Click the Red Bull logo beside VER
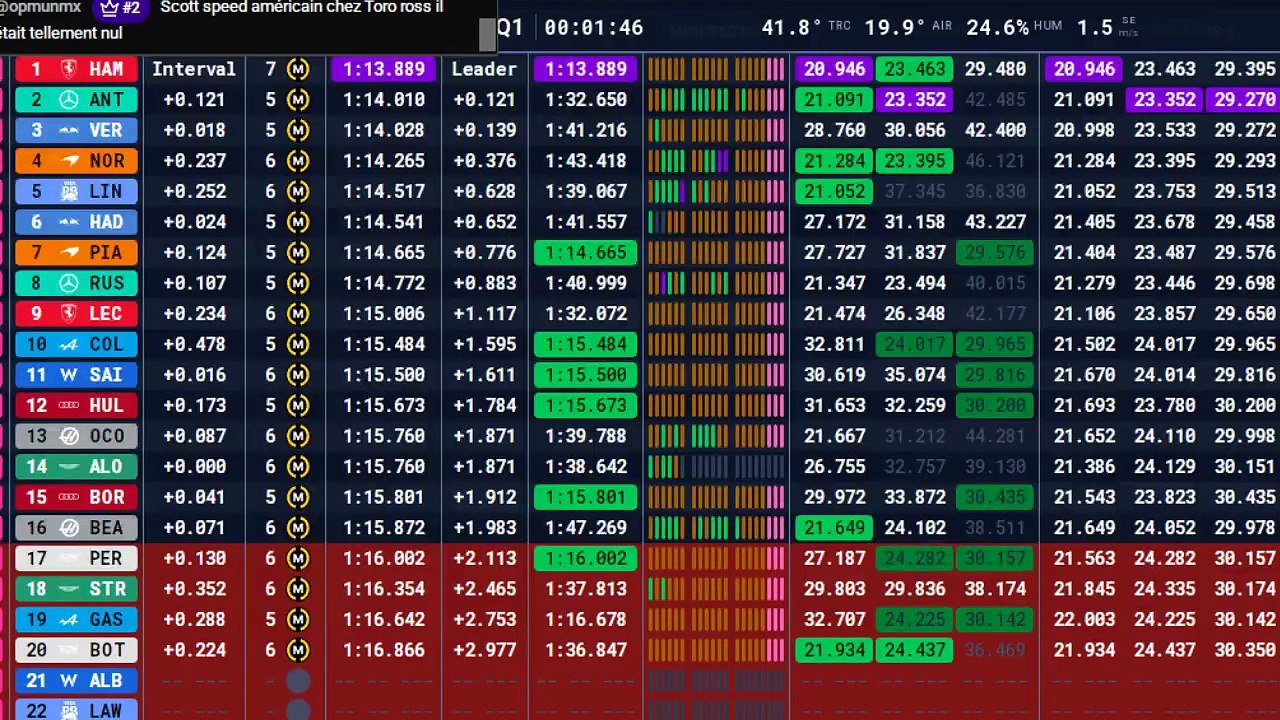Screen dimensions: 1280x720 69,130
